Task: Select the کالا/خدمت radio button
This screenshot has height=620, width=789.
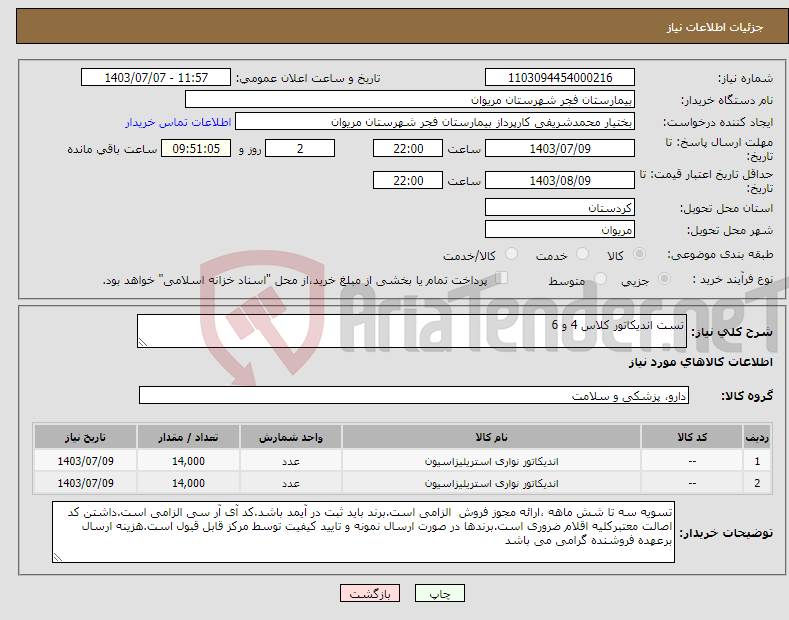Action: click(x=511, y=254)
